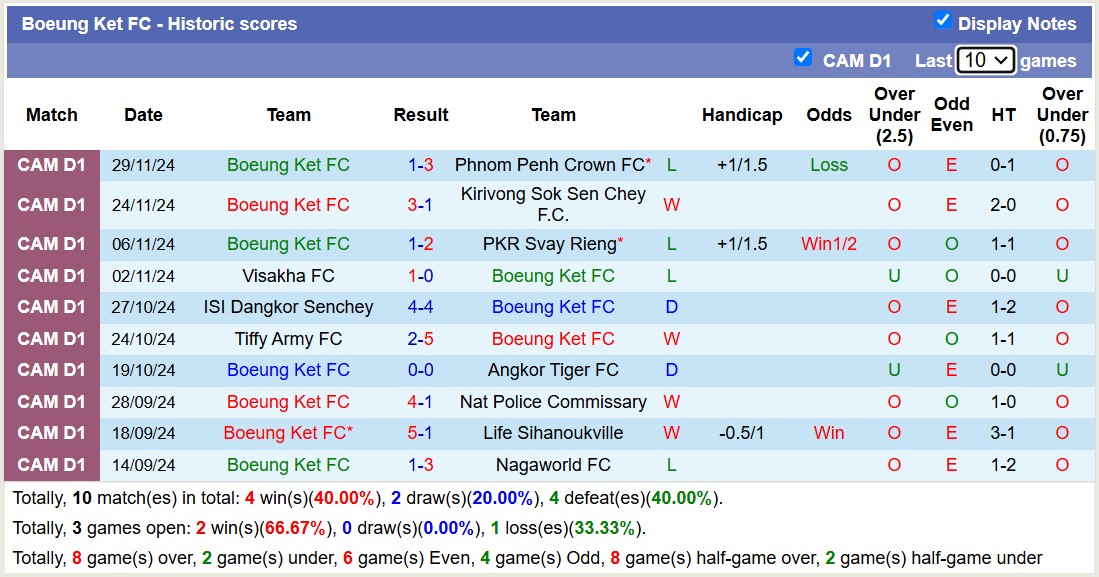
Task: Open PKR Svay Rieng team link
Action: click(x=549, y=243)
